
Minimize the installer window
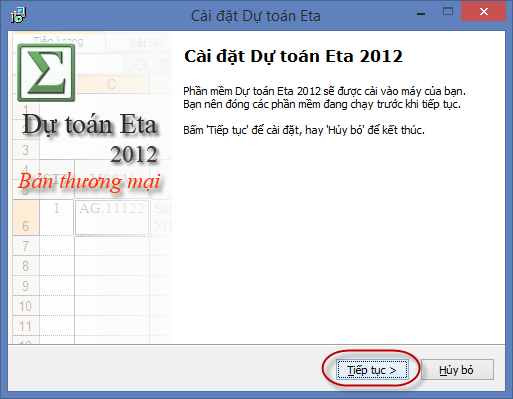(421, 14)
